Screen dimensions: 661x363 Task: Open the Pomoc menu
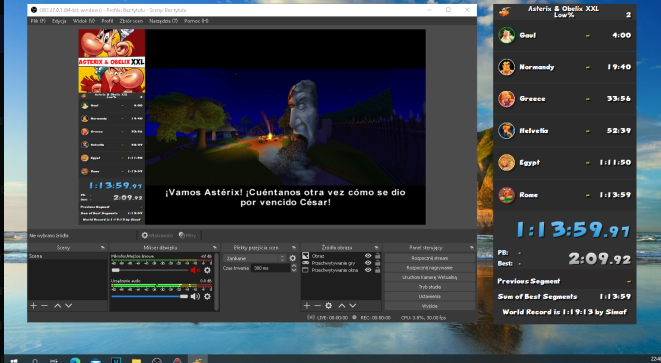click(196, 21)
